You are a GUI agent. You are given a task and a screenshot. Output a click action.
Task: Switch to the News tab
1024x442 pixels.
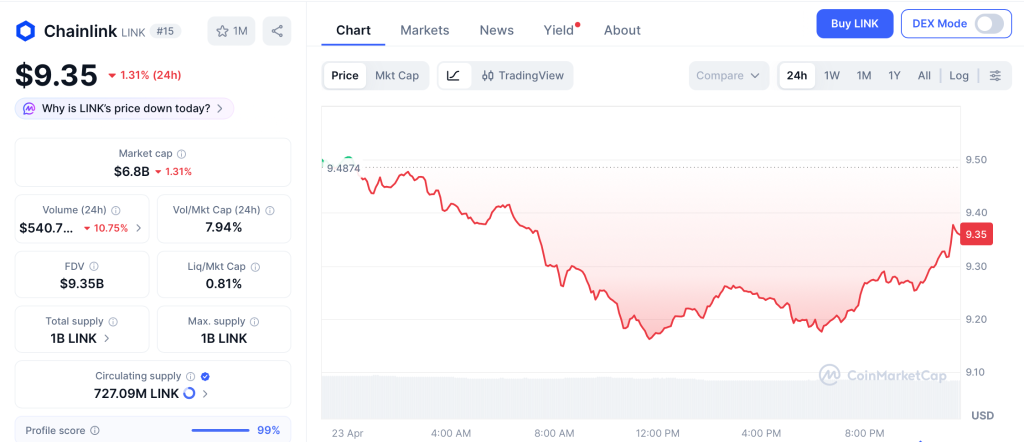pyautogui.click(x=496, y=30)
